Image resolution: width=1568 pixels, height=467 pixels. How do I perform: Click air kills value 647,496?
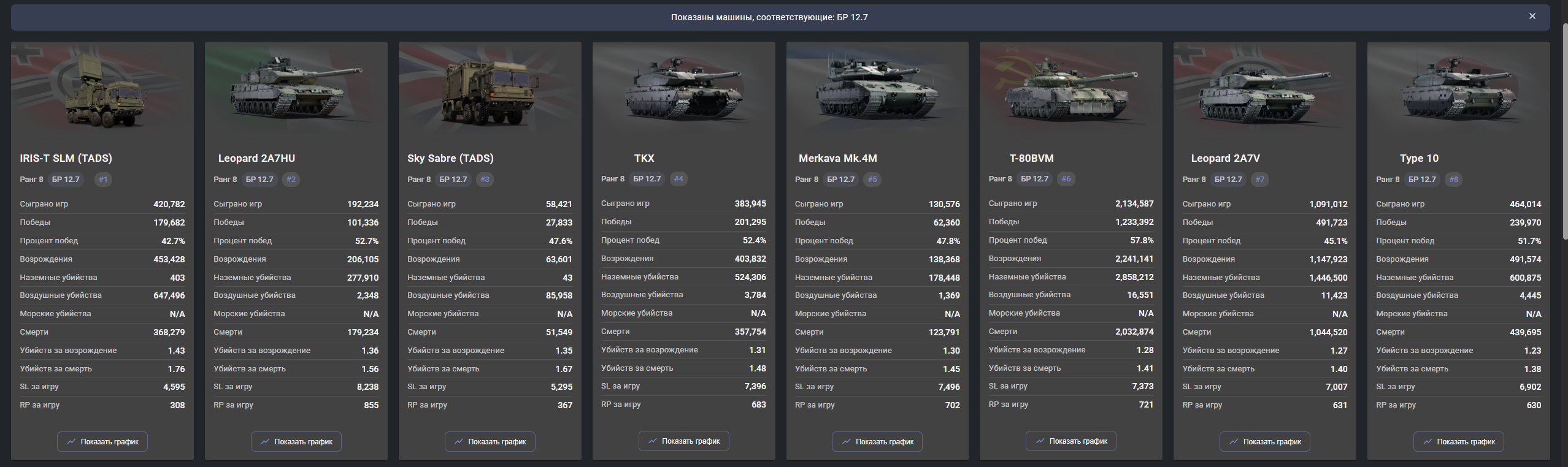(169, 295)
